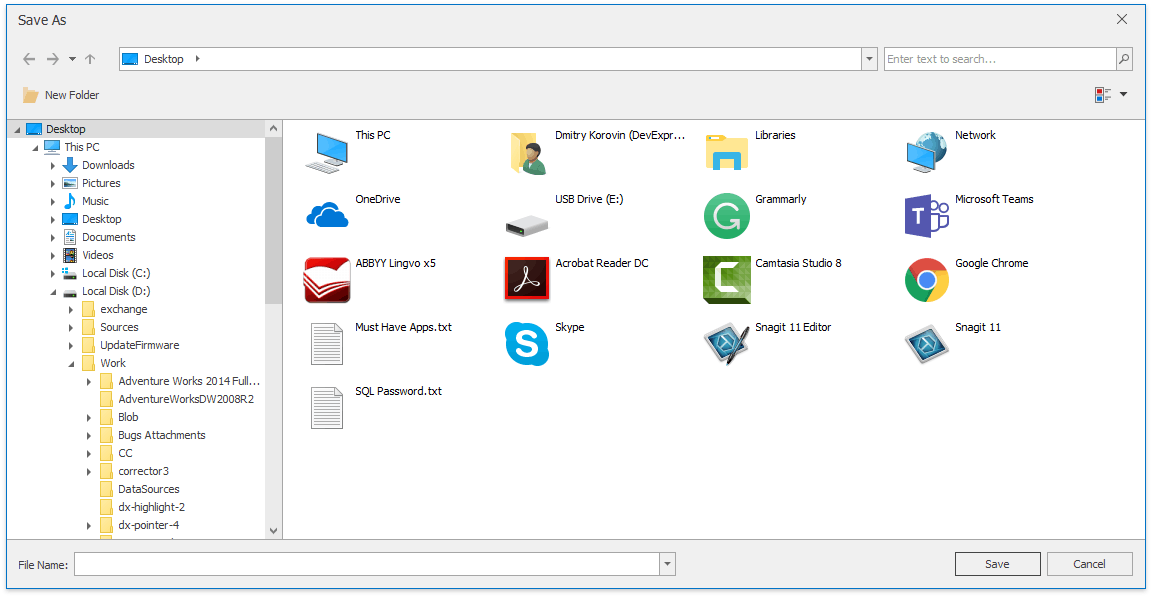Select the exchange folder in tree
Screen dimensions: 1152x597
click(123, 309)
